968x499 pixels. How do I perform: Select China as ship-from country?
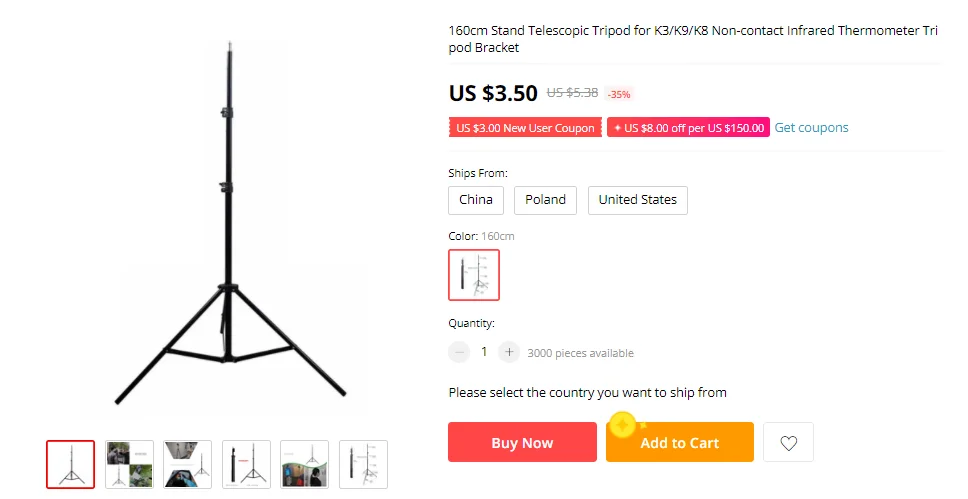pyautogui.click(x=476, y=200)
